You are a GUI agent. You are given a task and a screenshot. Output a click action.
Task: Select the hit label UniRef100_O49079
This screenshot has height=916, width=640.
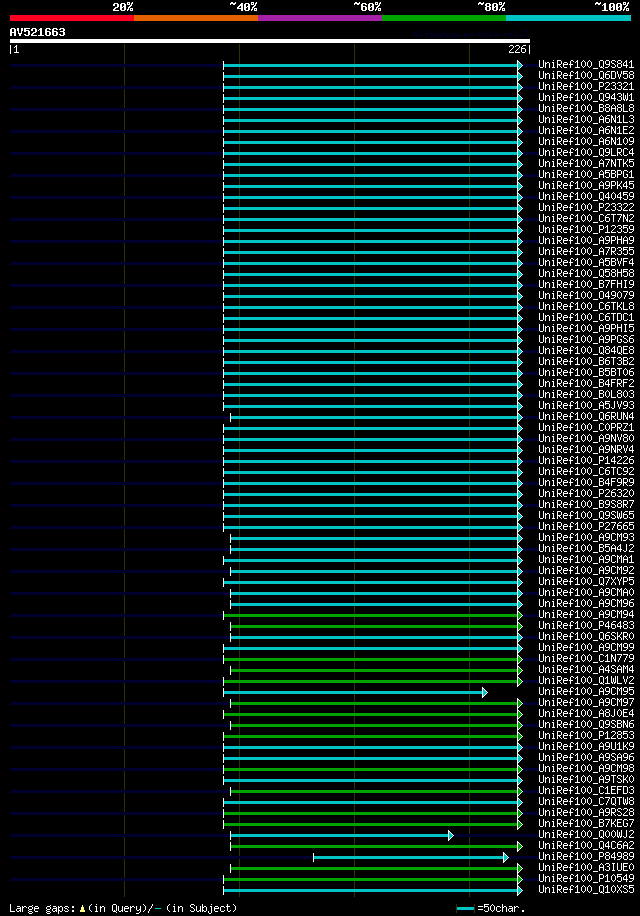[x=586, y=295]
